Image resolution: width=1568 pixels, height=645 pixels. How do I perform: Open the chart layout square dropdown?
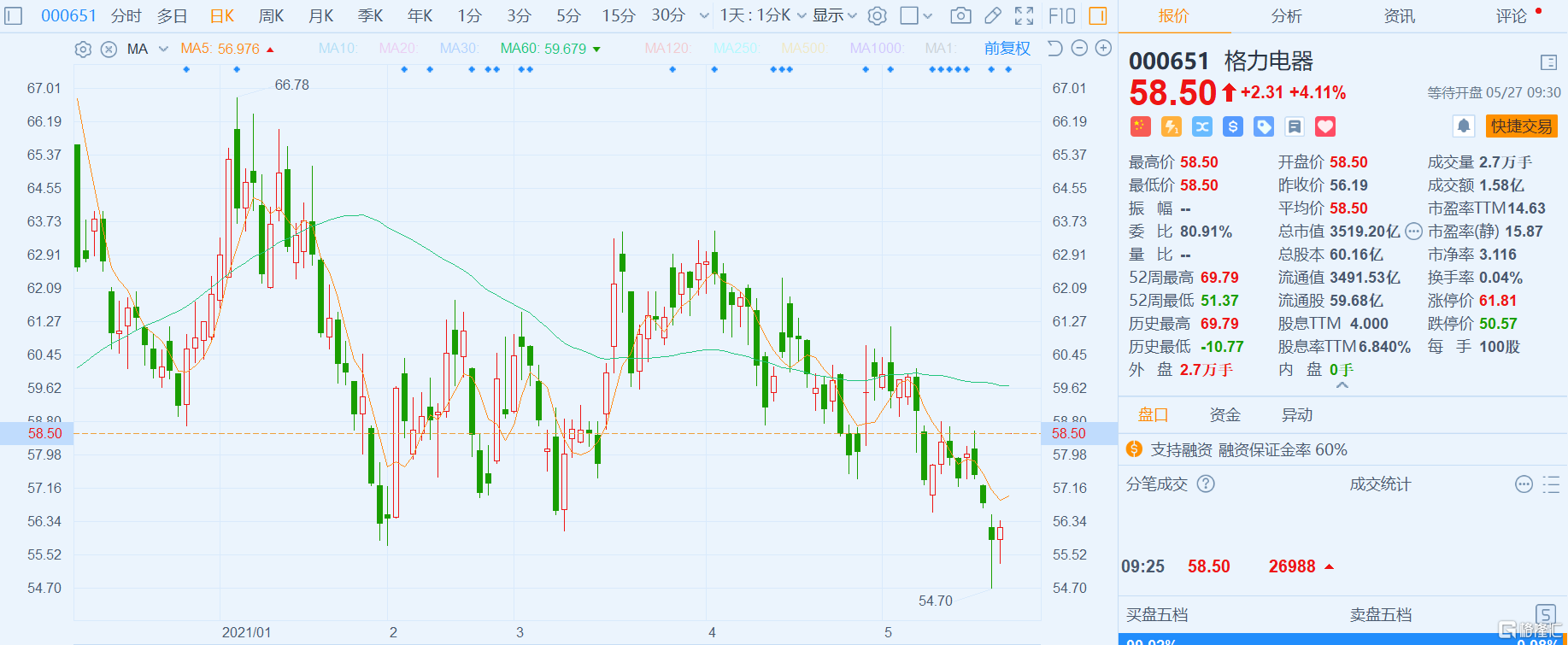917,15
